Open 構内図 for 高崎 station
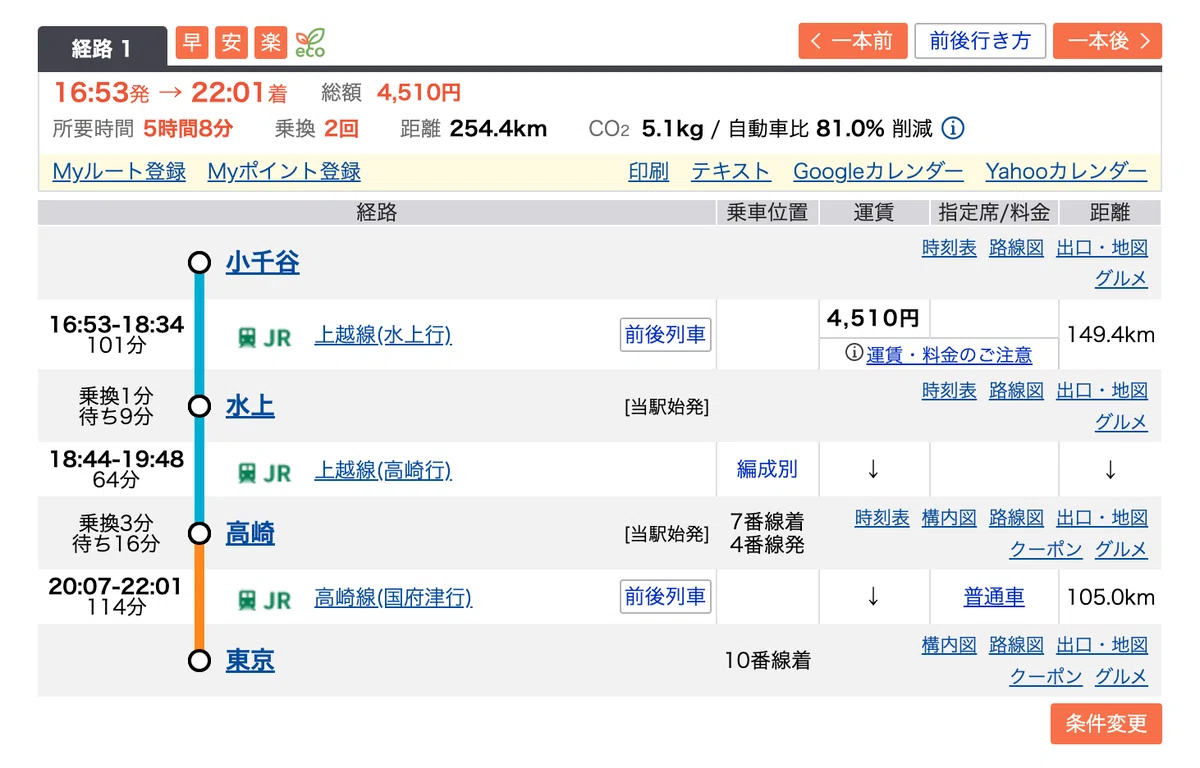The width and height of the screenshot is (1200, 768). [x=949, y=518]
